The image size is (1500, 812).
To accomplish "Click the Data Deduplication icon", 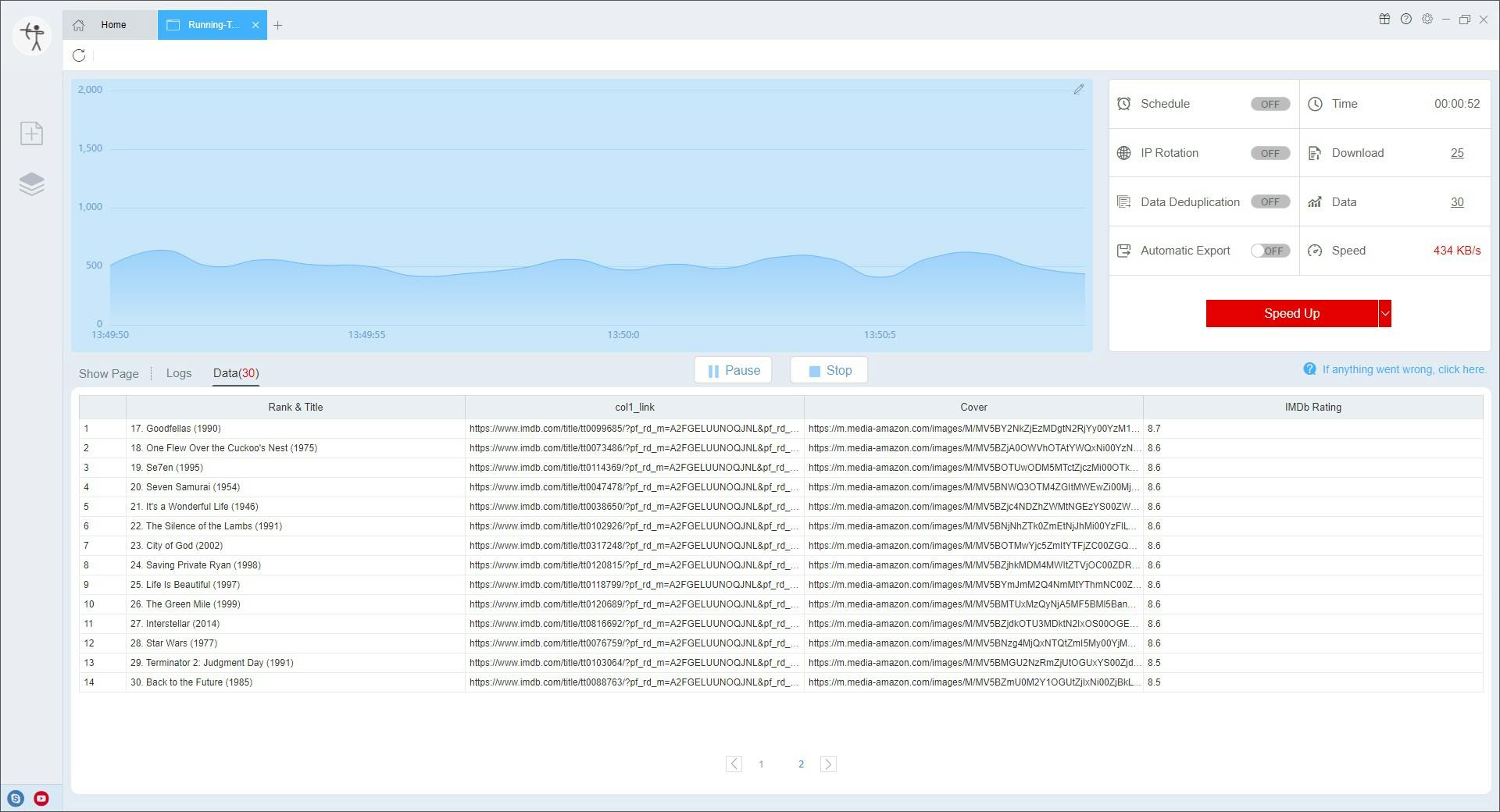I will coord(1123,202).
